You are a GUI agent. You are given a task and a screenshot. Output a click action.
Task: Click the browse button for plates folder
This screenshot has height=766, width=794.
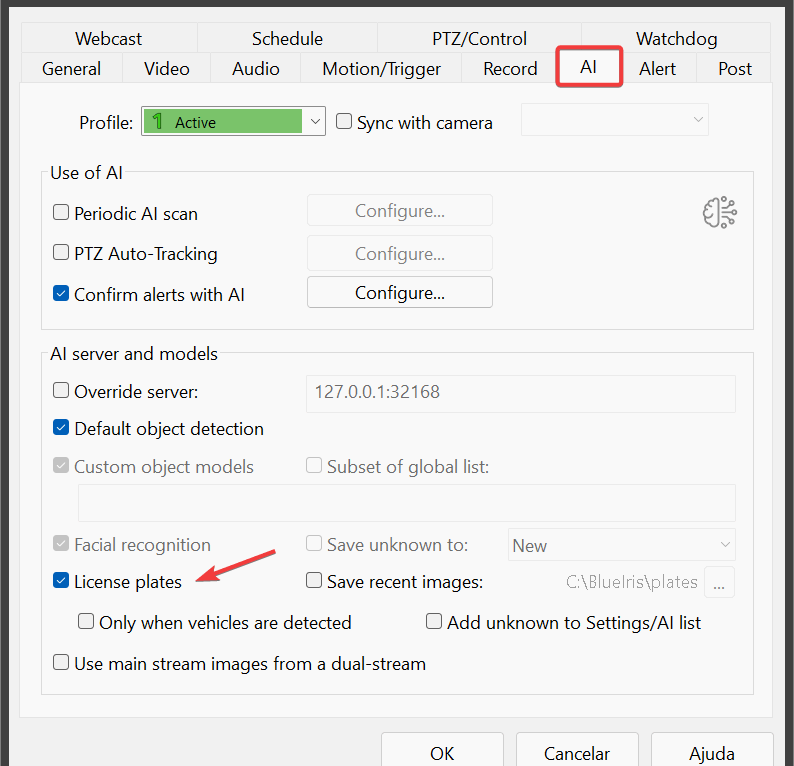pyautogui.click(x=720, y=582)
